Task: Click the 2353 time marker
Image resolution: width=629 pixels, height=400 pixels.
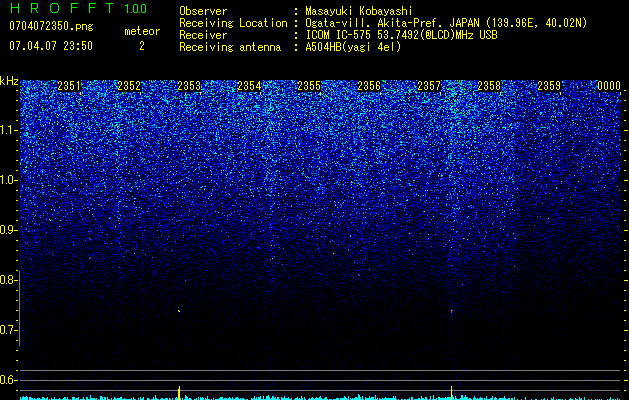Action: 189,86
